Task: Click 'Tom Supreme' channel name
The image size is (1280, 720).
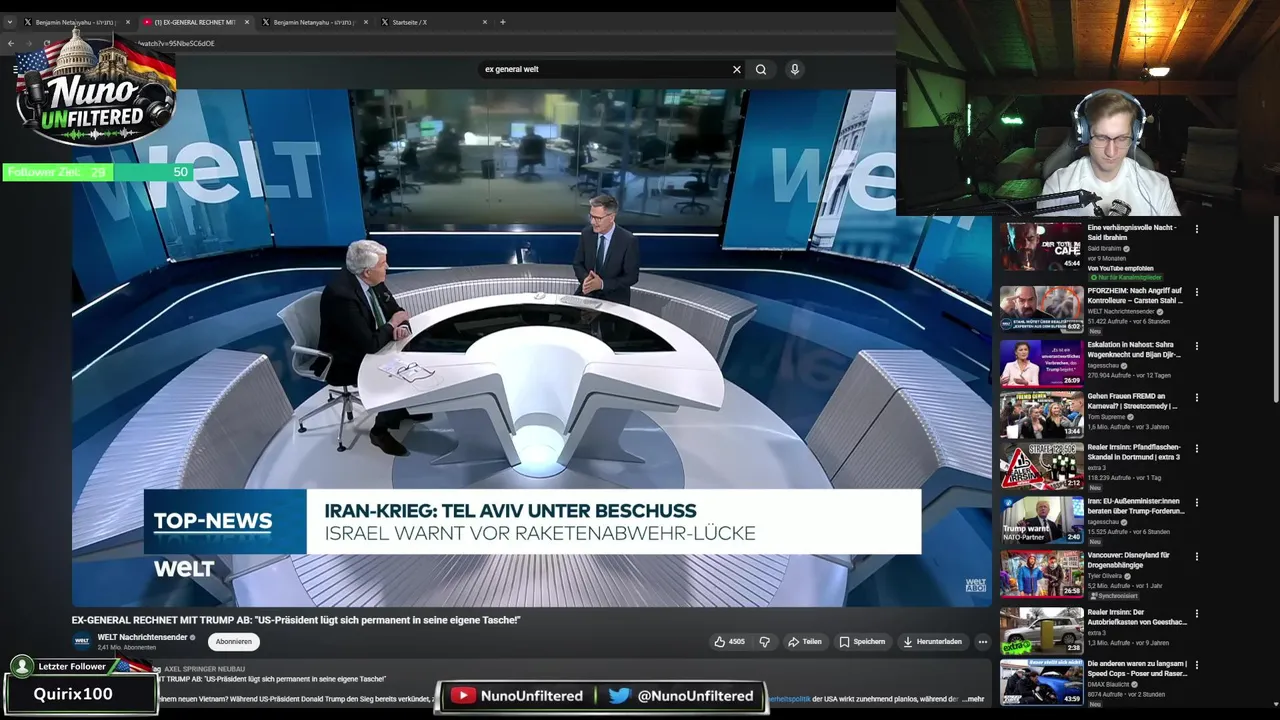Action: click(x=1104, y=417)
